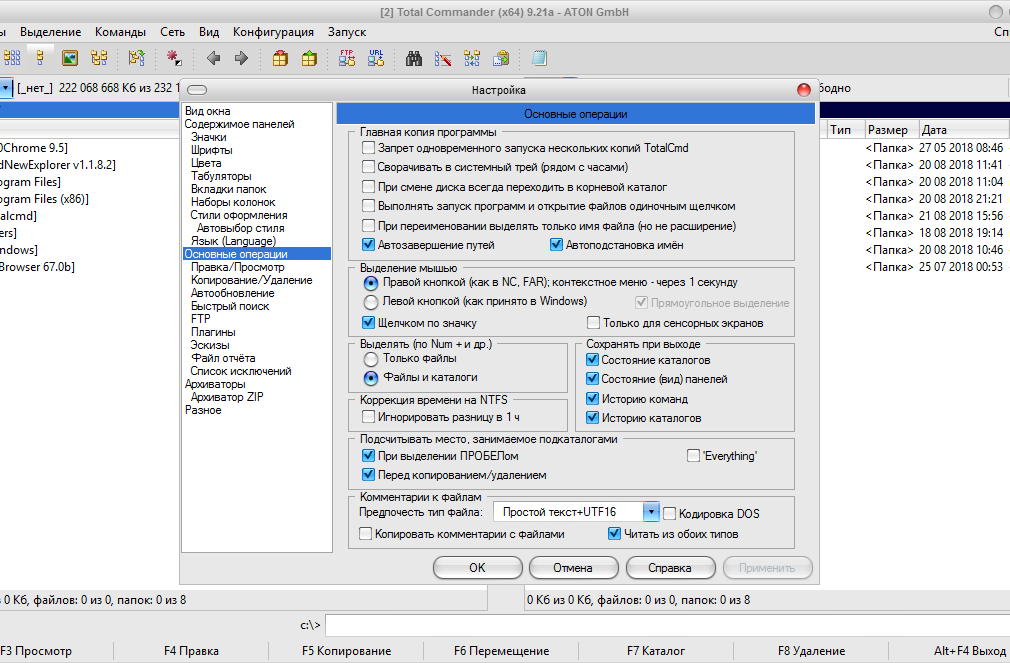
Task: Uncheck Состояние каталогов on exit
Action: (x=593, y=360)
